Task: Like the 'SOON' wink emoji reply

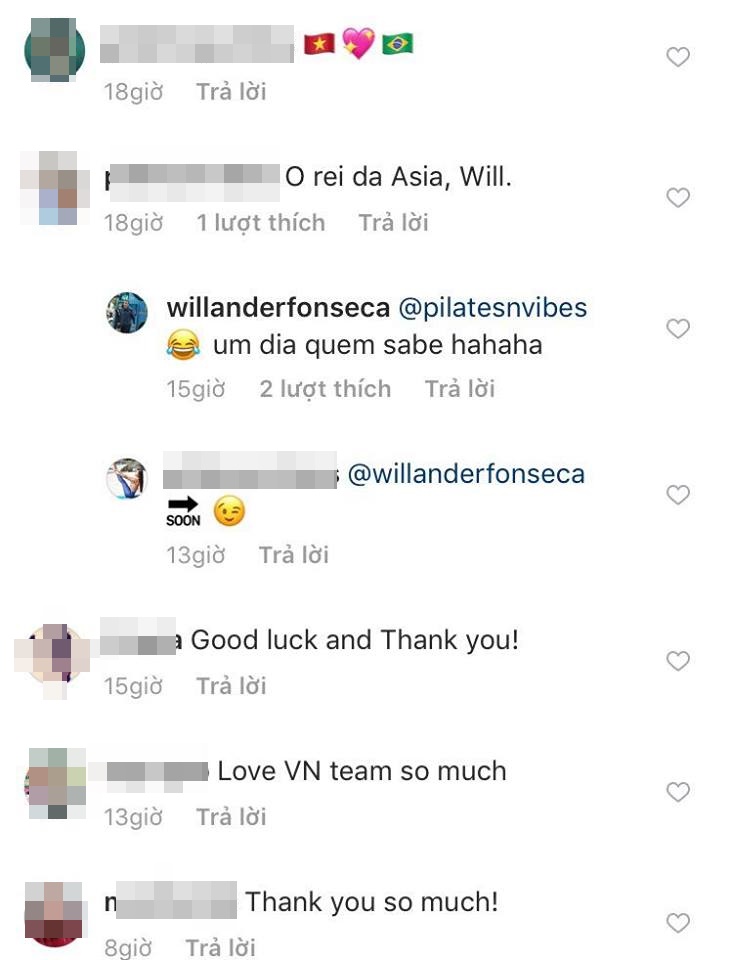Action: click(678, 494)
